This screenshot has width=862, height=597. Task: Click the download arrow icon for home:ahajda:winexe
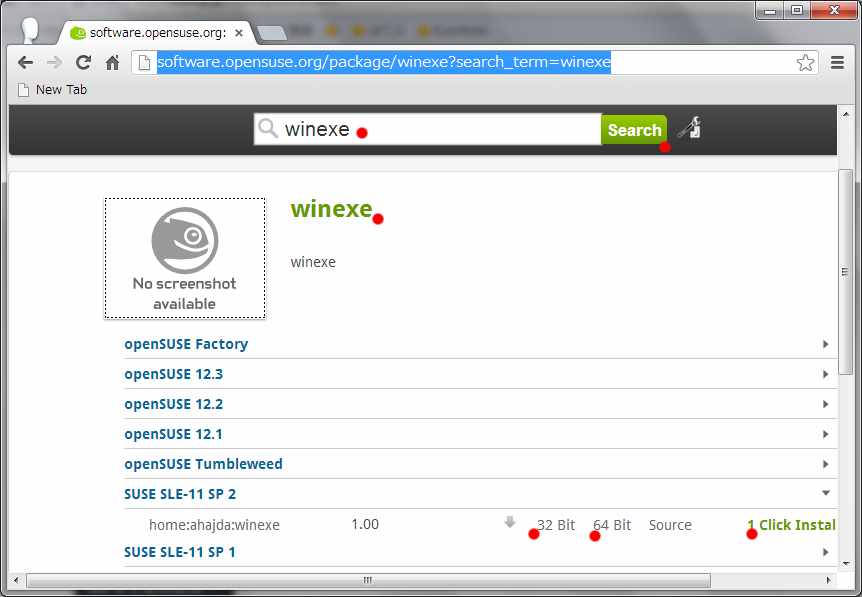point(510,522)
